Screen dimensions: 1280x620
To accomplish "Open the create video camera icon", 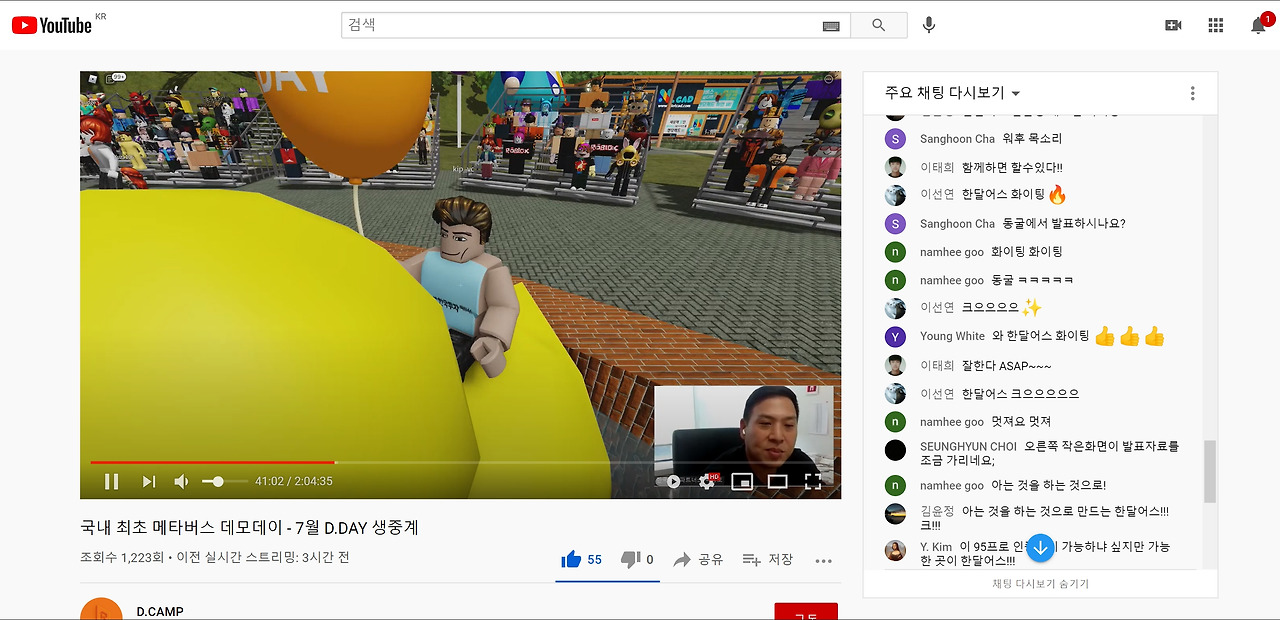I will pos(1173,25).
